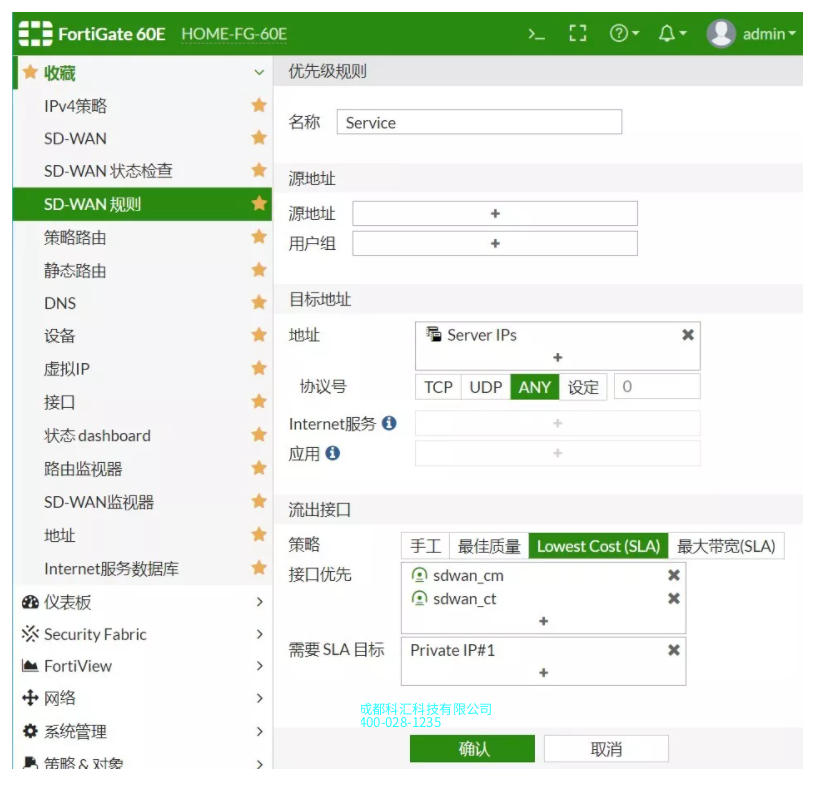Select UDP protocol option
This screenshot has width=816, height=787.
coord(486,387)
